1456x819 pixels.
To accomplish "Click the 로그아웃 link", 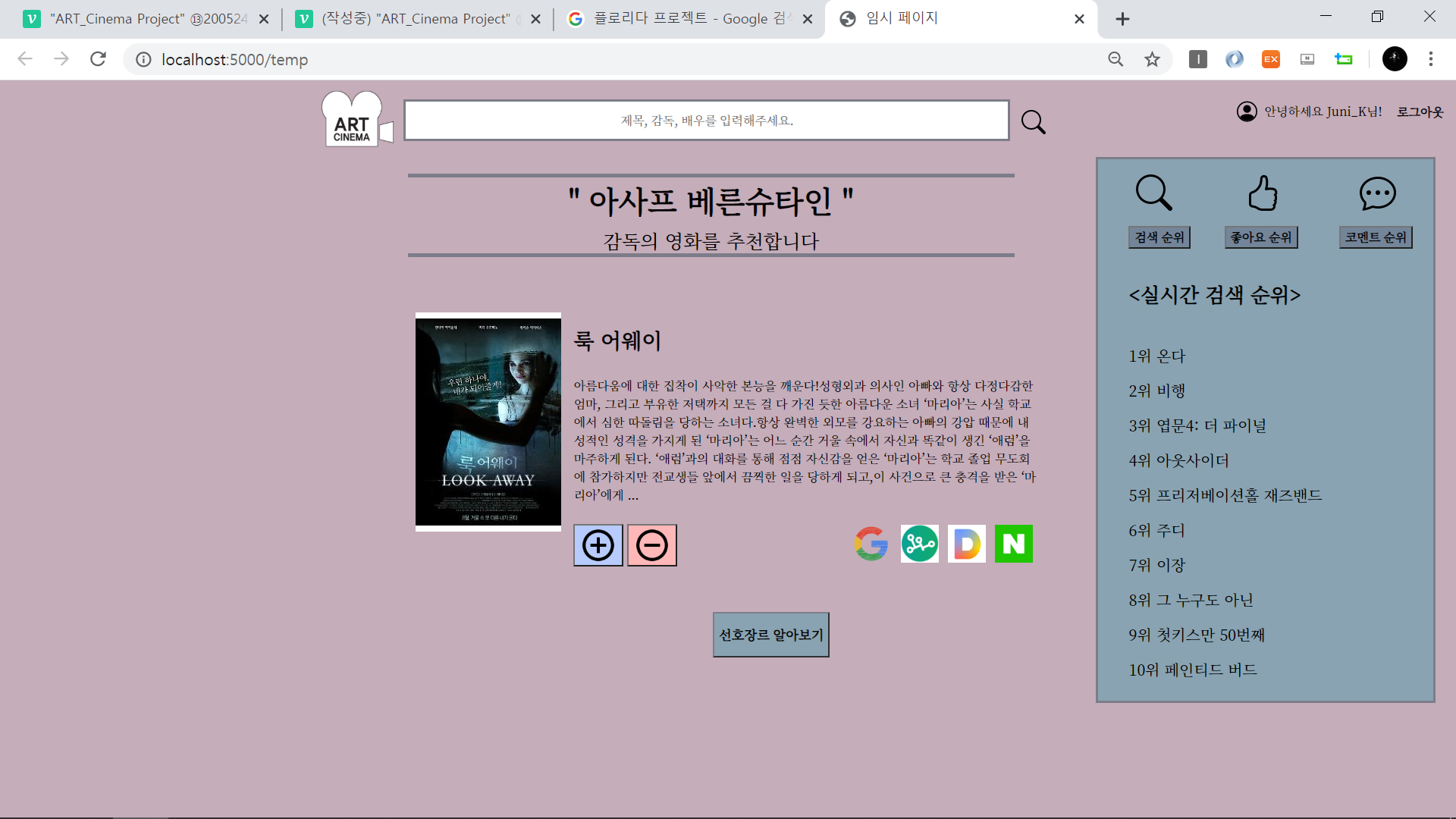I will (x=1420, y=112).
